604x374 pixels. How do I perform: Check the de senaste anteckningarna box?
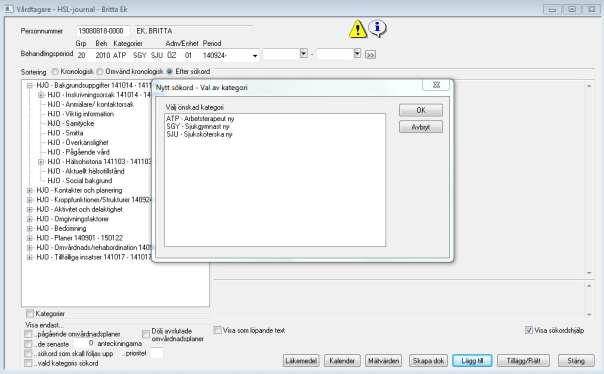click(28, 344)
